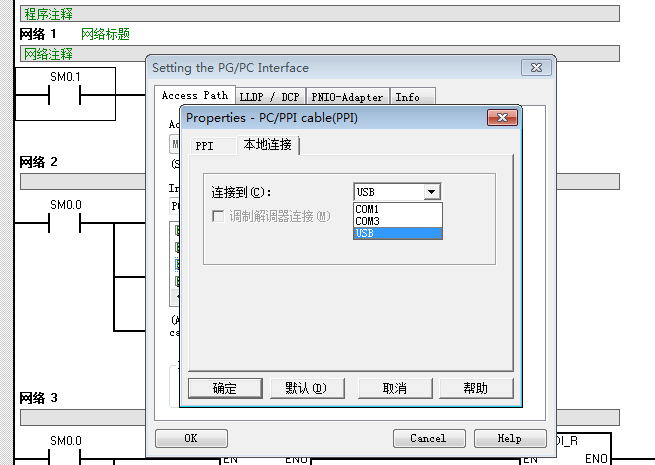Click the 默认(D) button
This screenshot has width=655, height=465.
point(305,388)
